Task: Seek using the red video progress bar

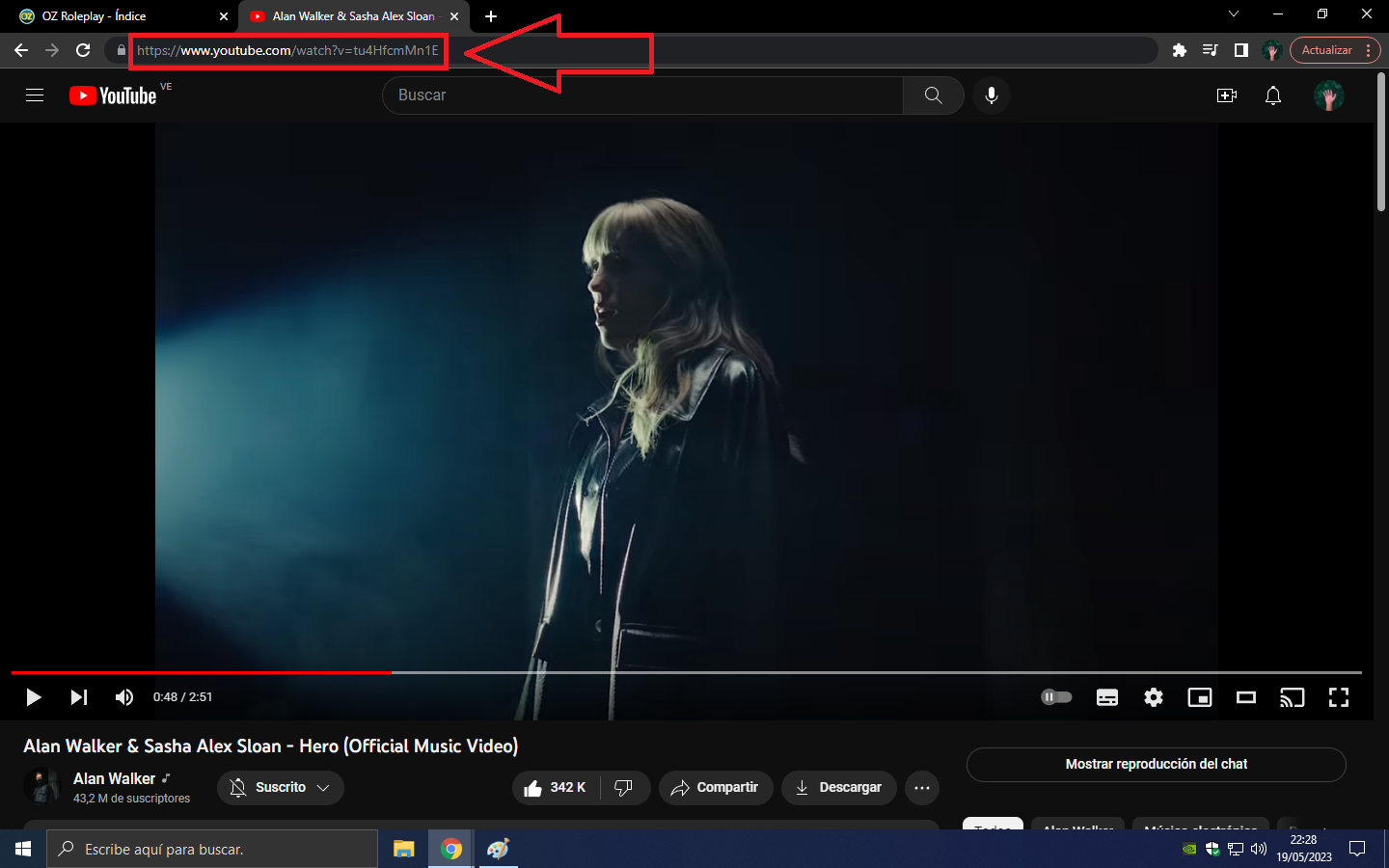Action: point(687,672)
